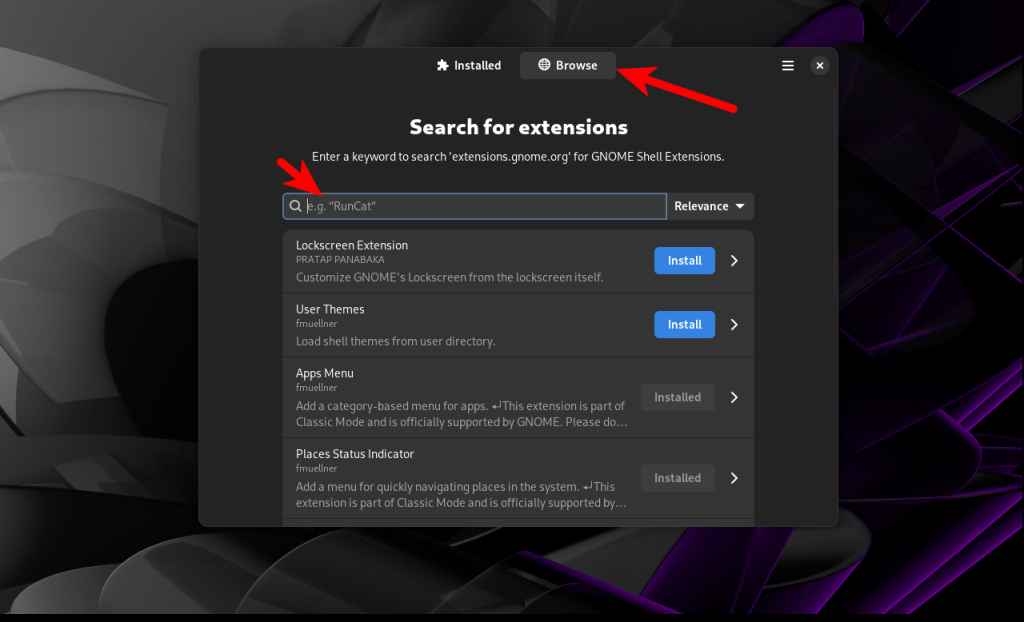
Task: Select the Apps Menu title
Action: point(325,373)
